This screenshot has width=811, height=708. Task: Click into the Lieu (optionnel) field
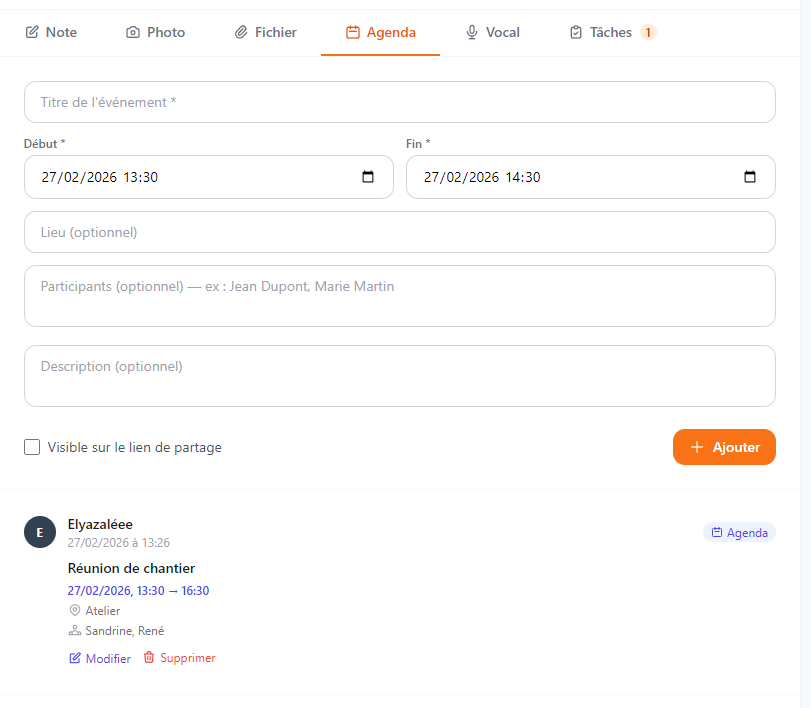400,232
